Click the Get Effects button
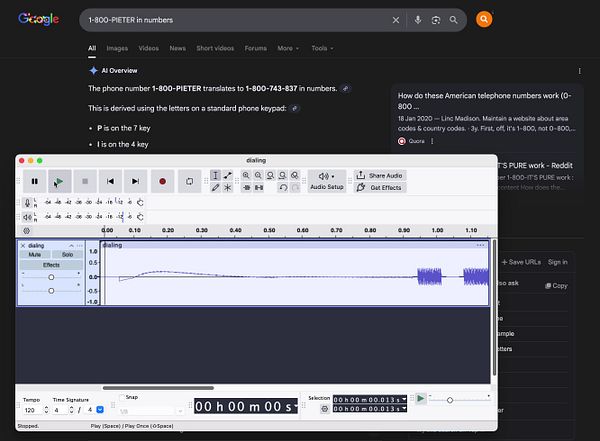Viewport: 600px width, 441px height. point(380,188)
